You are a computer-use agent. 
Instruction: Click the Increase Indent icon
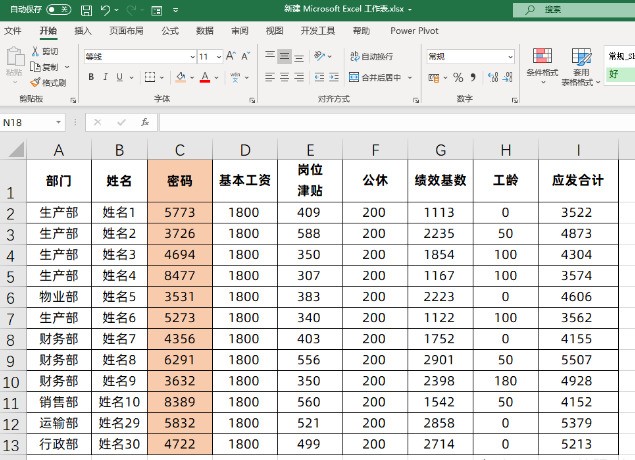click(x=334, y=77)
